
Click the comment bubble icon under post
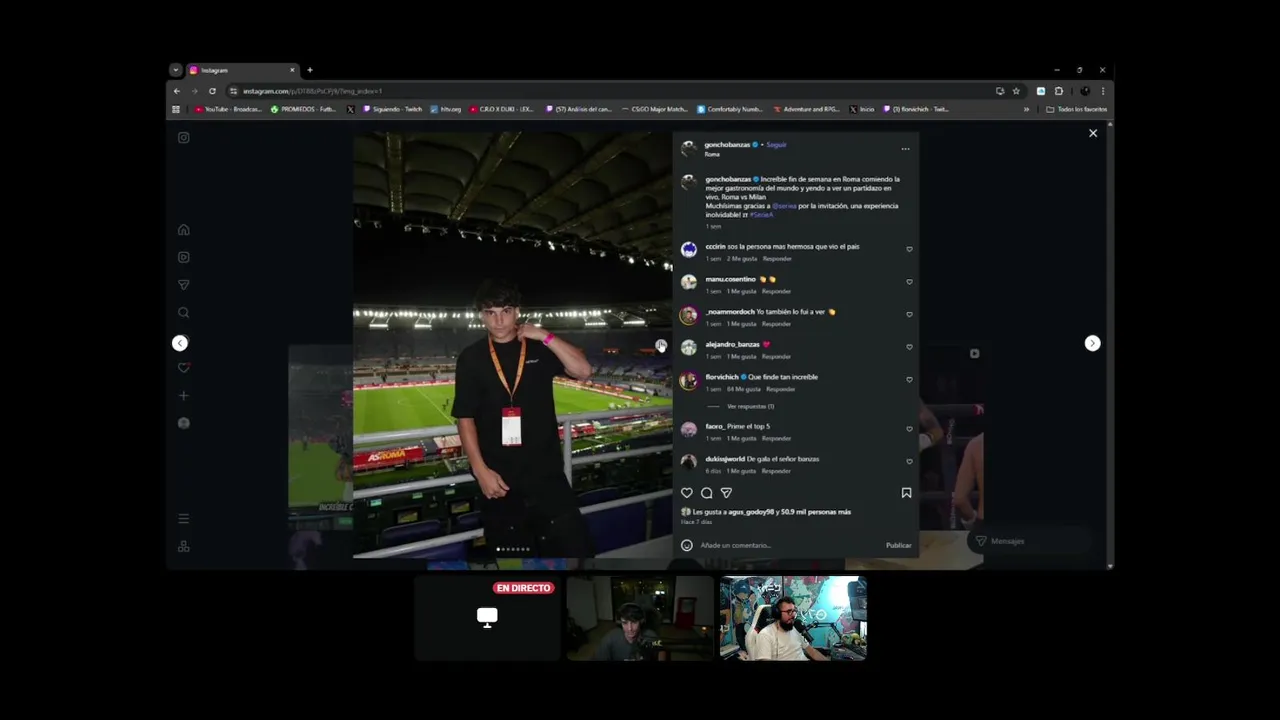(707, 493)
